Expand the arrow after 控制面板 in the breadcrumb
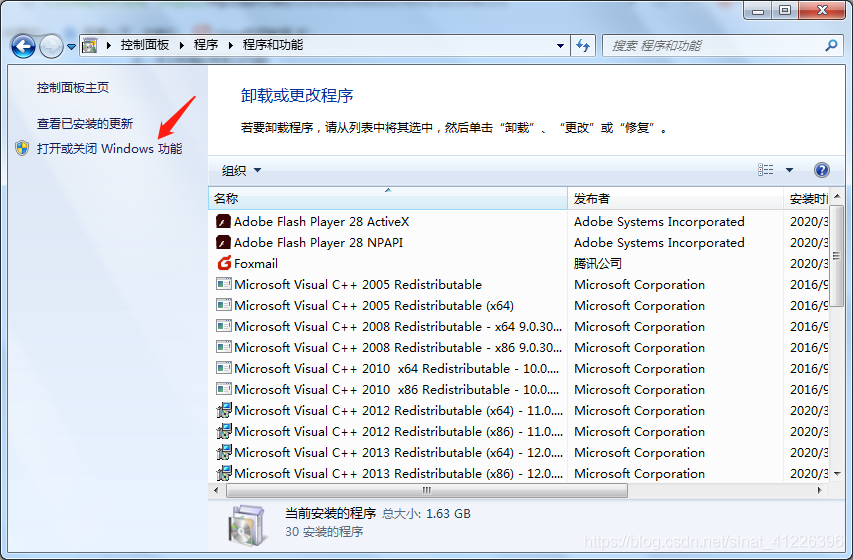Image resolution: width=853 pixels, height=560 pixels. [x=182, y=46]
